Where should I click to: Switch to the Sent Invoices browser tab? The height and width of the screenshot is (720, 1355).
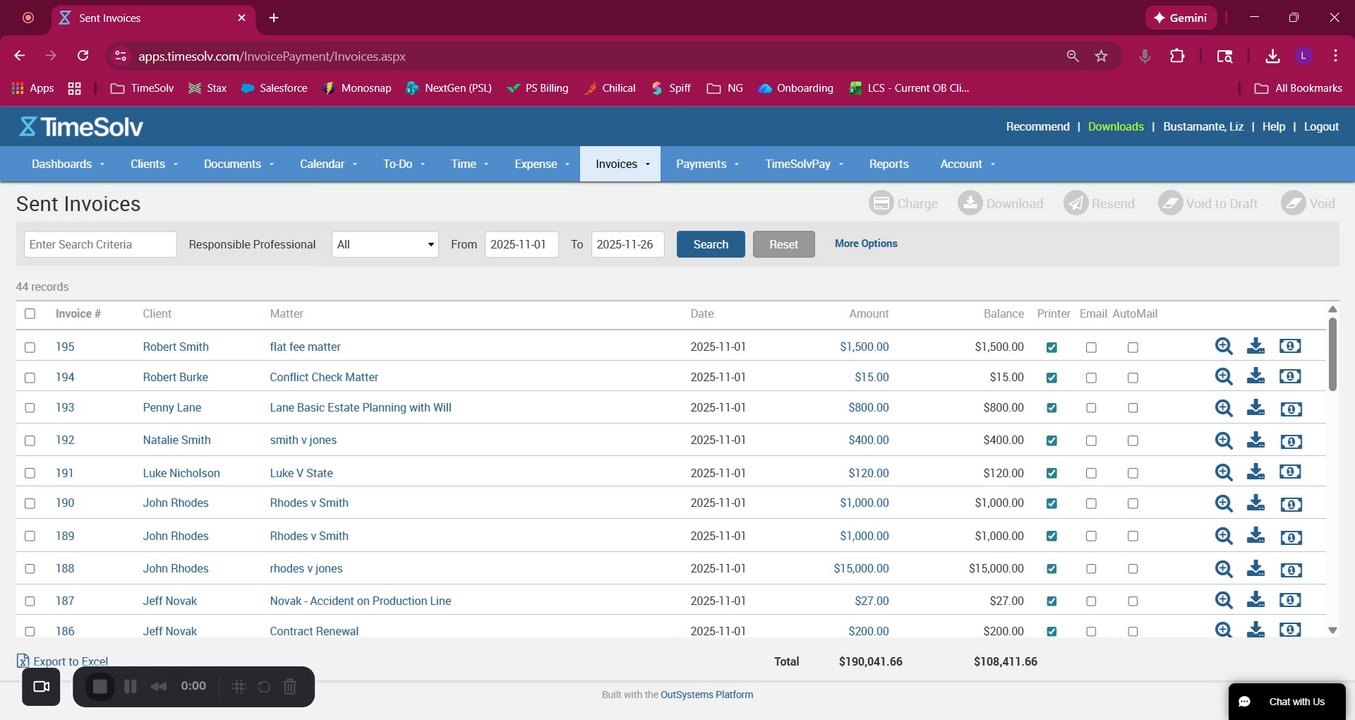point(152,18)
